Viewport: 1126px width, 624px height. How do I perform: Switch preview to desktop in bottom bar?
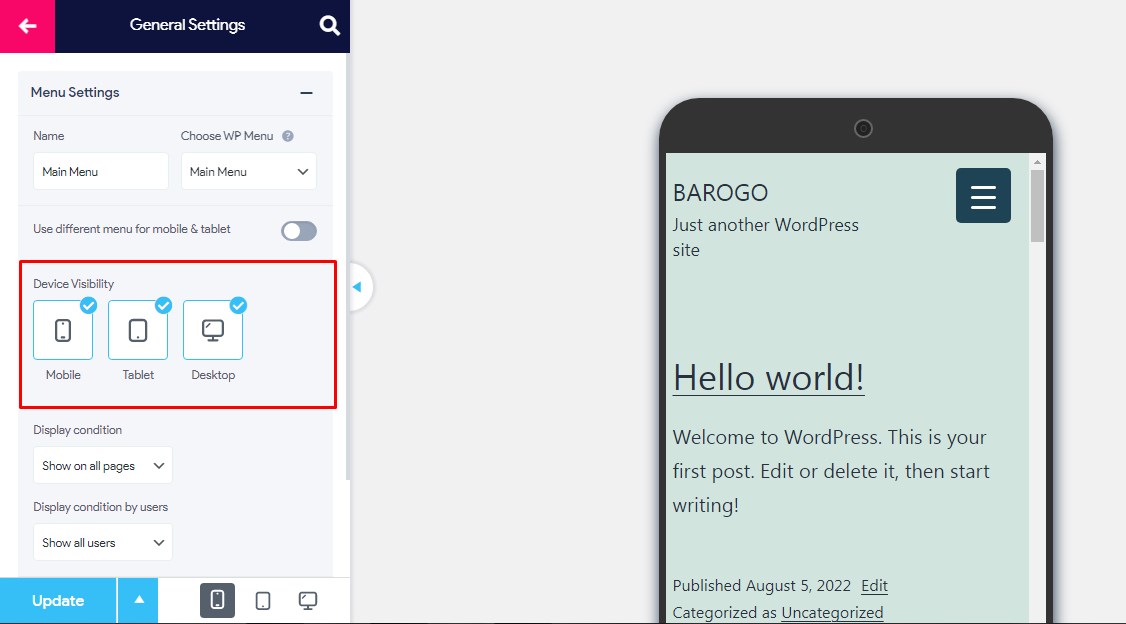point(308,600)
